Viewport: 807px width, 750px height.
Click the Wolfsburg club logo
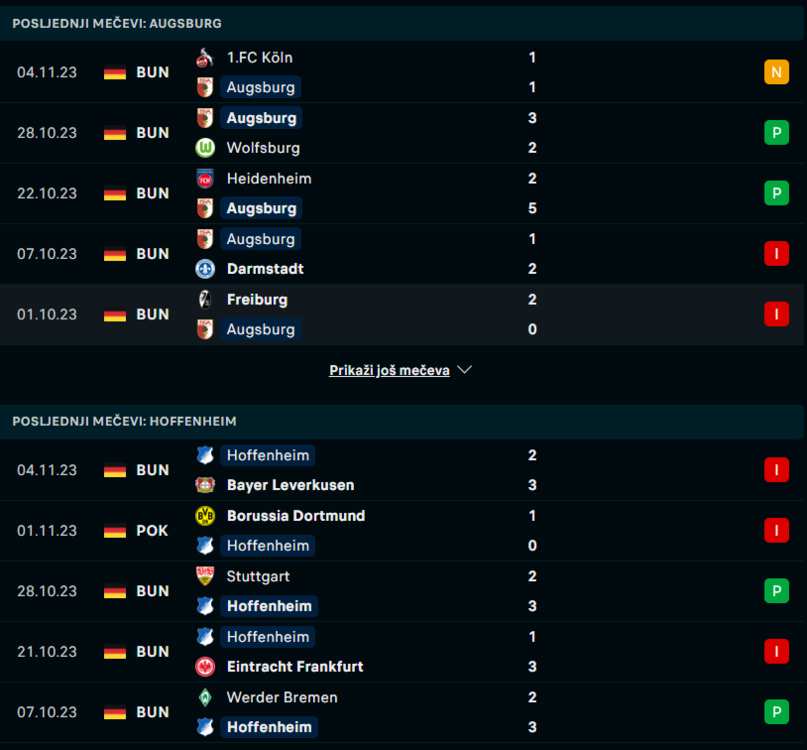pos(205,148)
